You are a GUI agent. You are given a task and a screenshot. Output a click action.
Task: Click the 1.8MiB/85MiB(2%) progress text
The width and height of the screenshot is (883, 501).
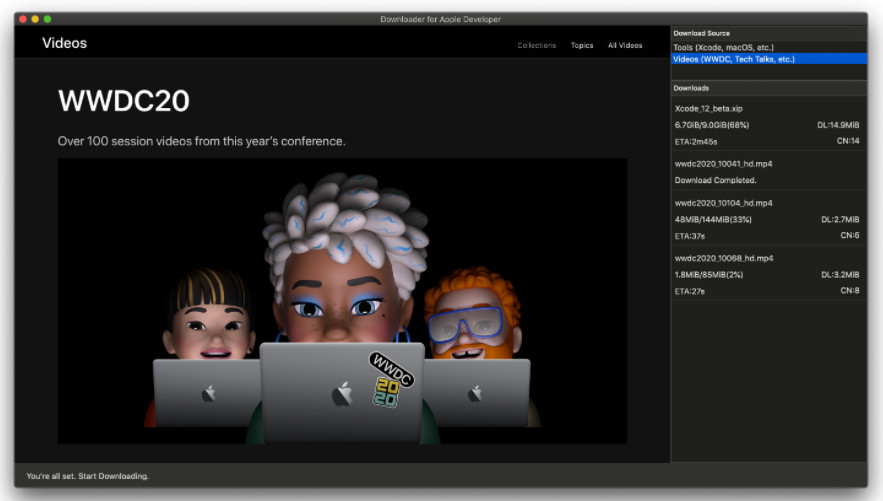coord(708,275)
